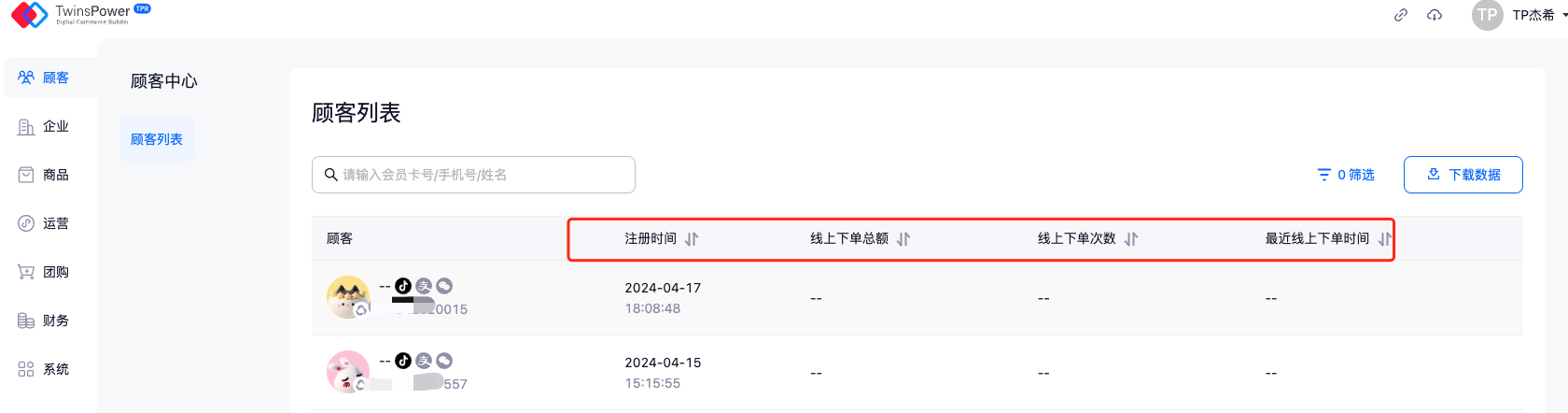Click the first customer's avatar thumbnail

[348, 297]
